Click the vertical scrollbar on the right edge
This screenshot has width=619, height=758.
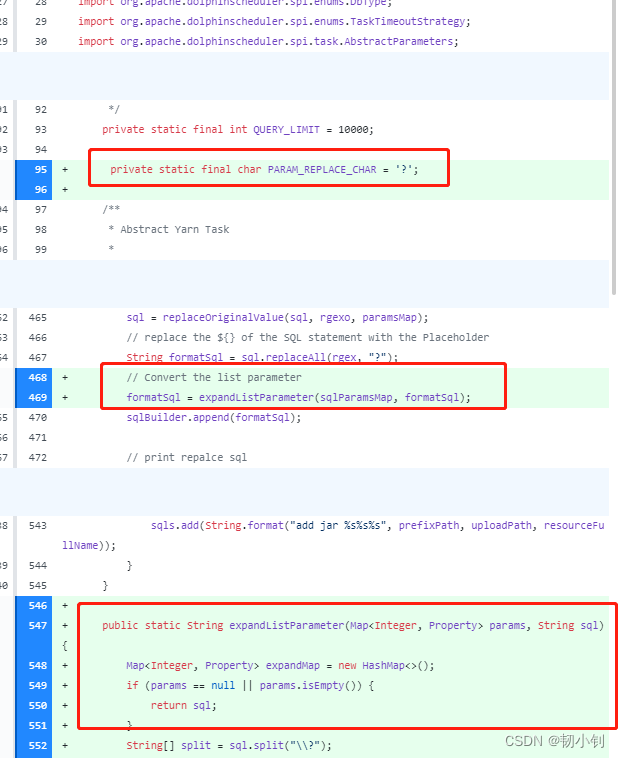click(x=614, y=145)
